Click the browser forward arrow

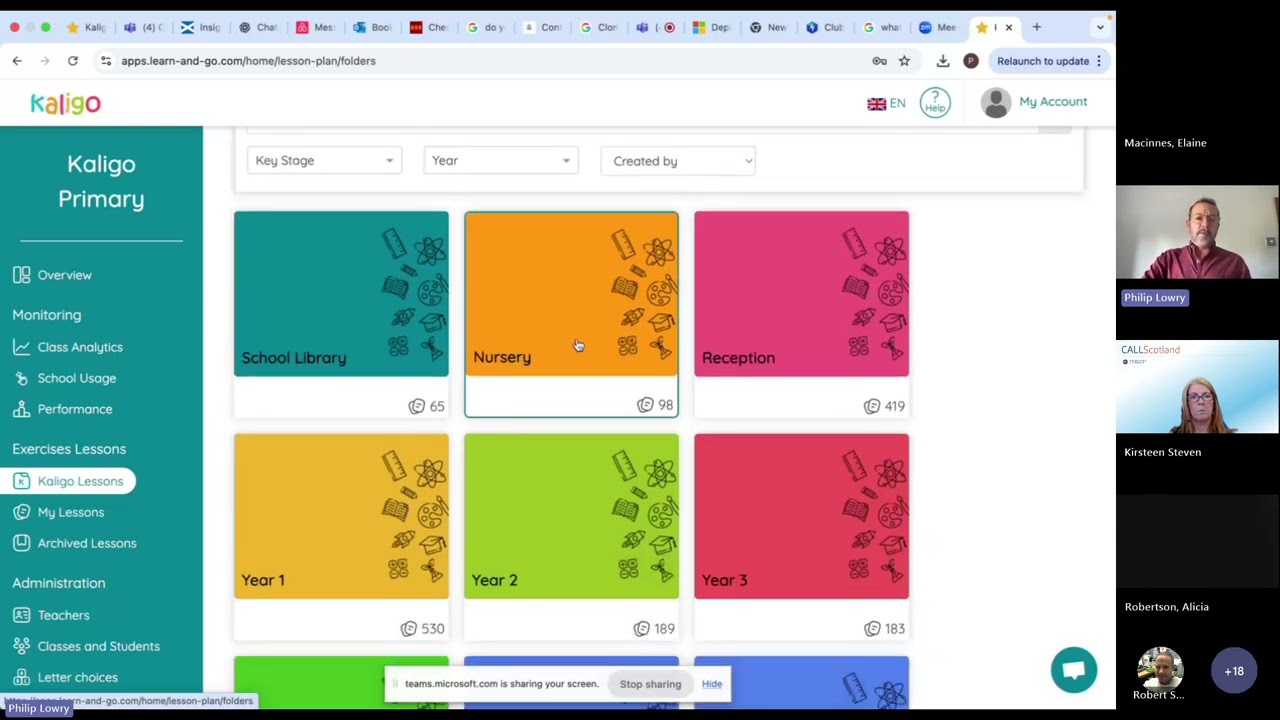(45, 61)
